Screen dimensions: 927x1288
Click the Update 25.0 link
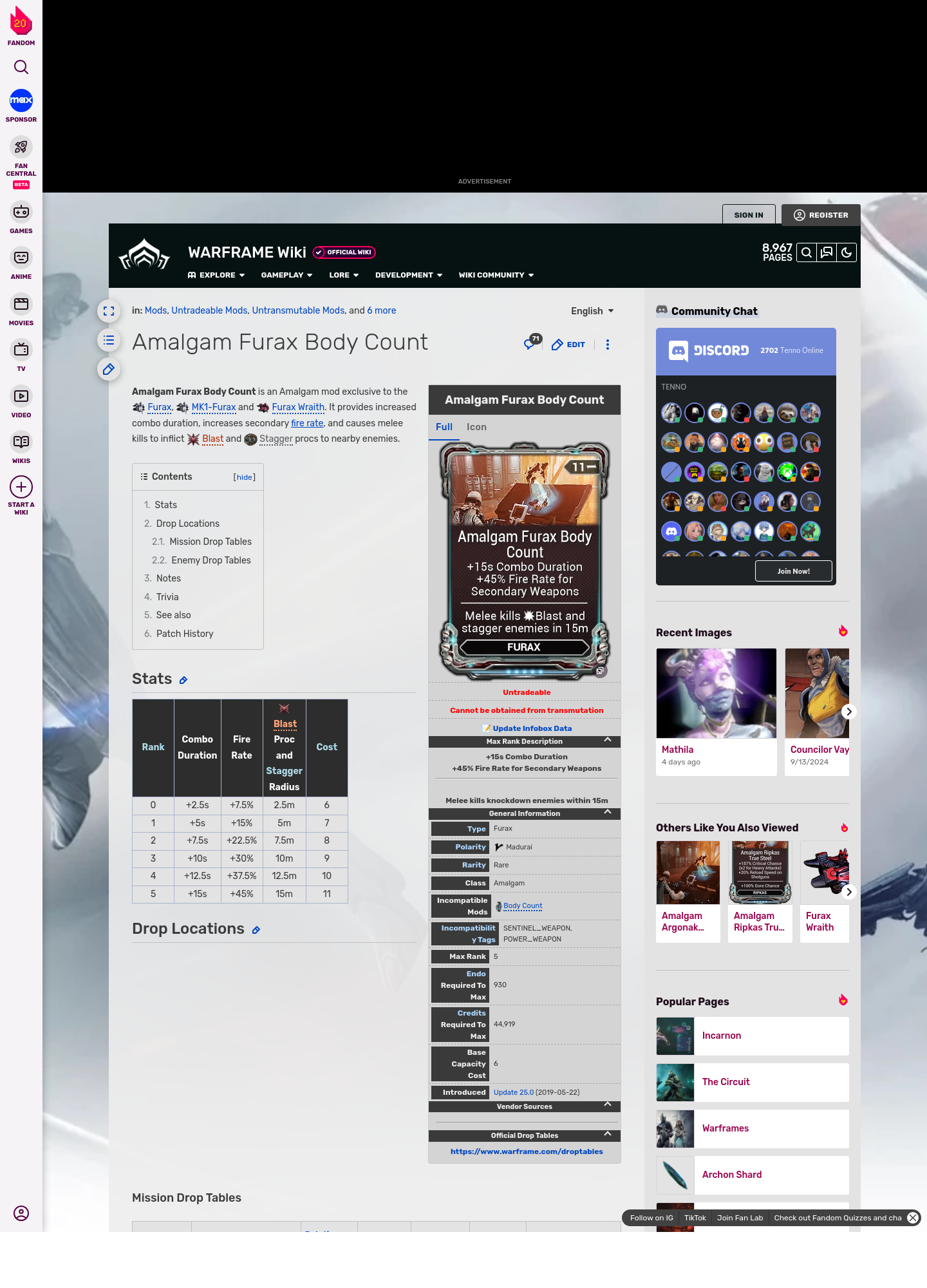click(x=514, y=1092)
